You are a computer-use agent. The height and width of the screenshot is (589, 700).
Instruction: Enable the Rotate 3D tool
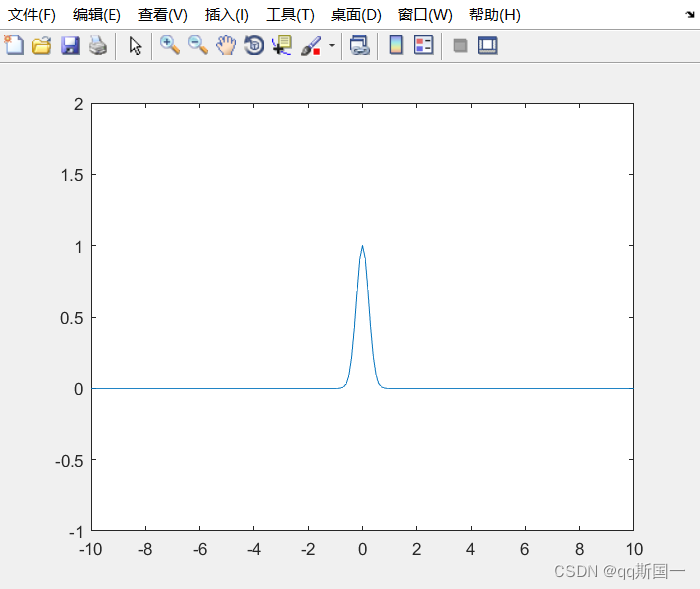coord(254,45)
